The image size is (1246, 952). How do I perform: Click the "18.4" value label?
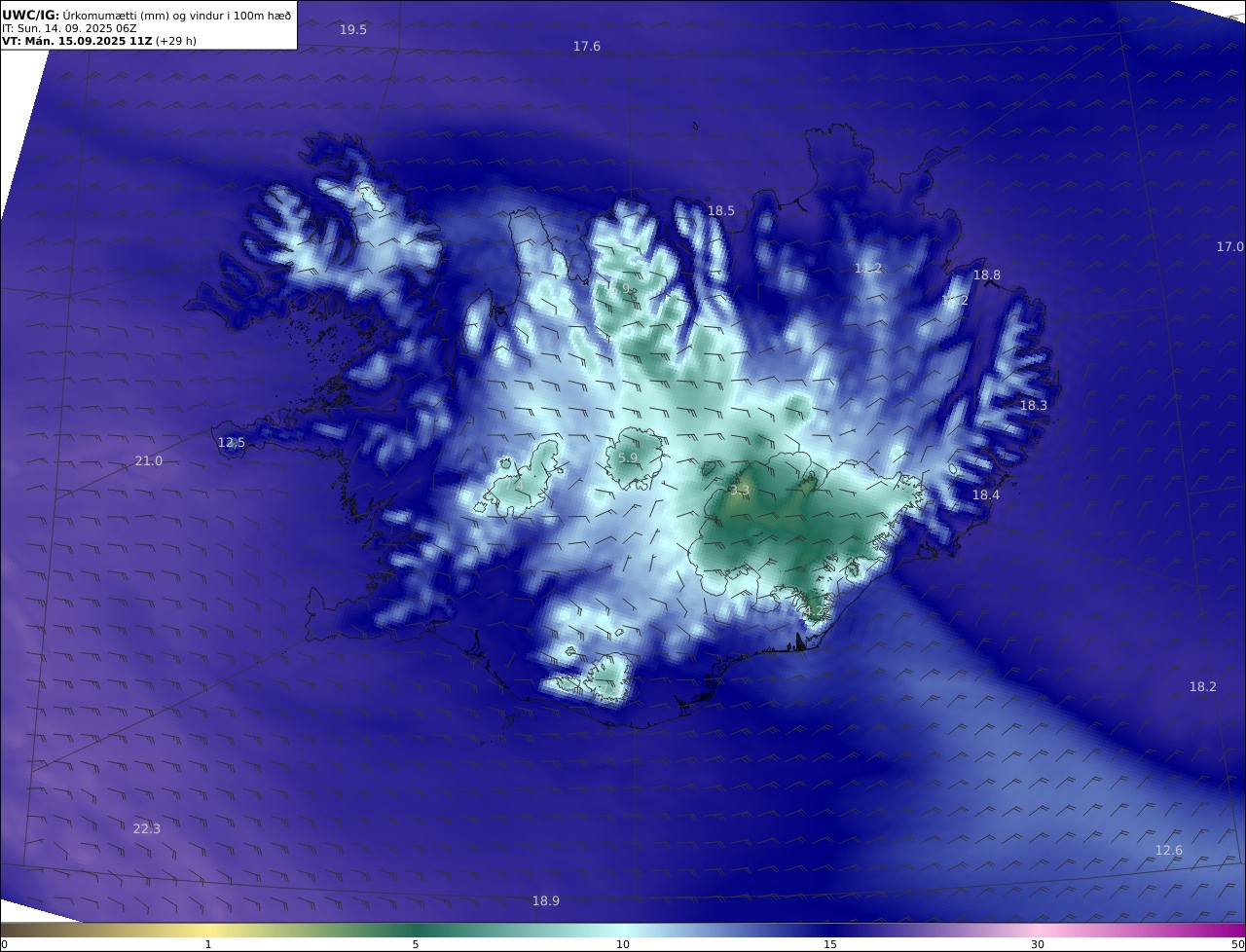pos(986,495)
